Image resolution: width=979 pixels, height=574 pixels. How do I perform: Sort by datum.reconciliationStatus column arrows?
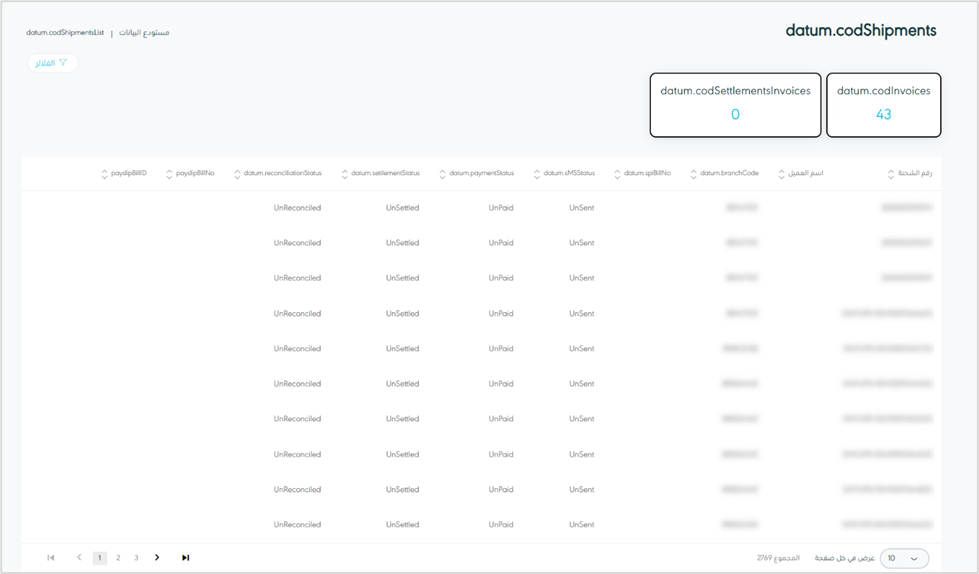(x=237, y=174)
